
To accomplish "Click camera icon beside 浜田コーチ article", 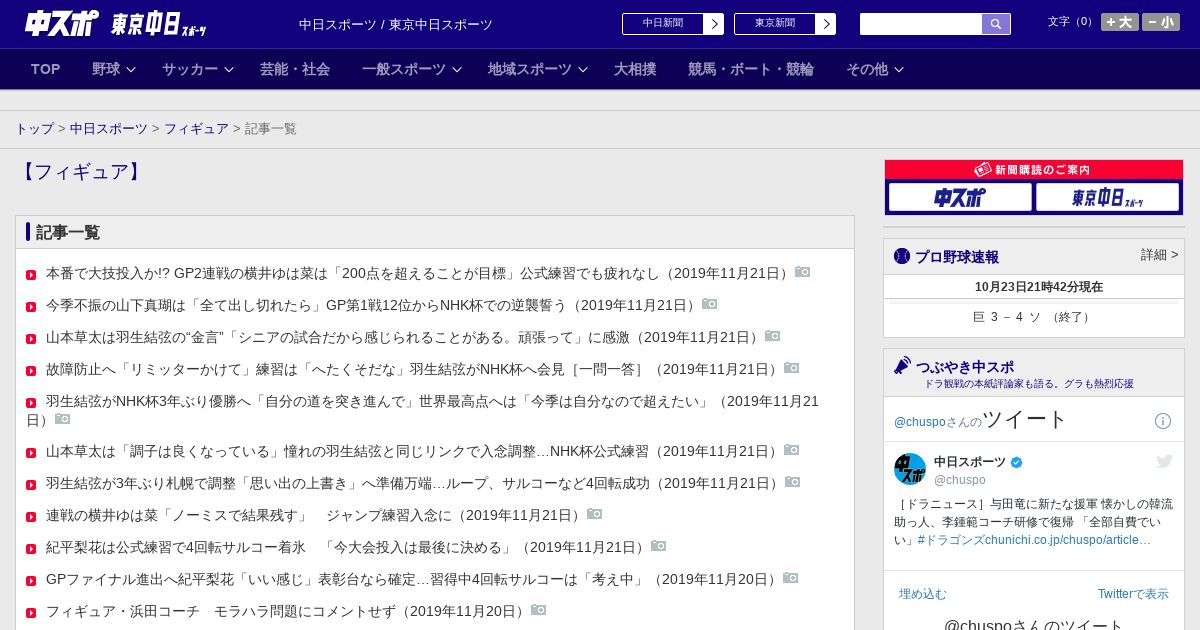I will pyautogui.click(x=538, y=610).
